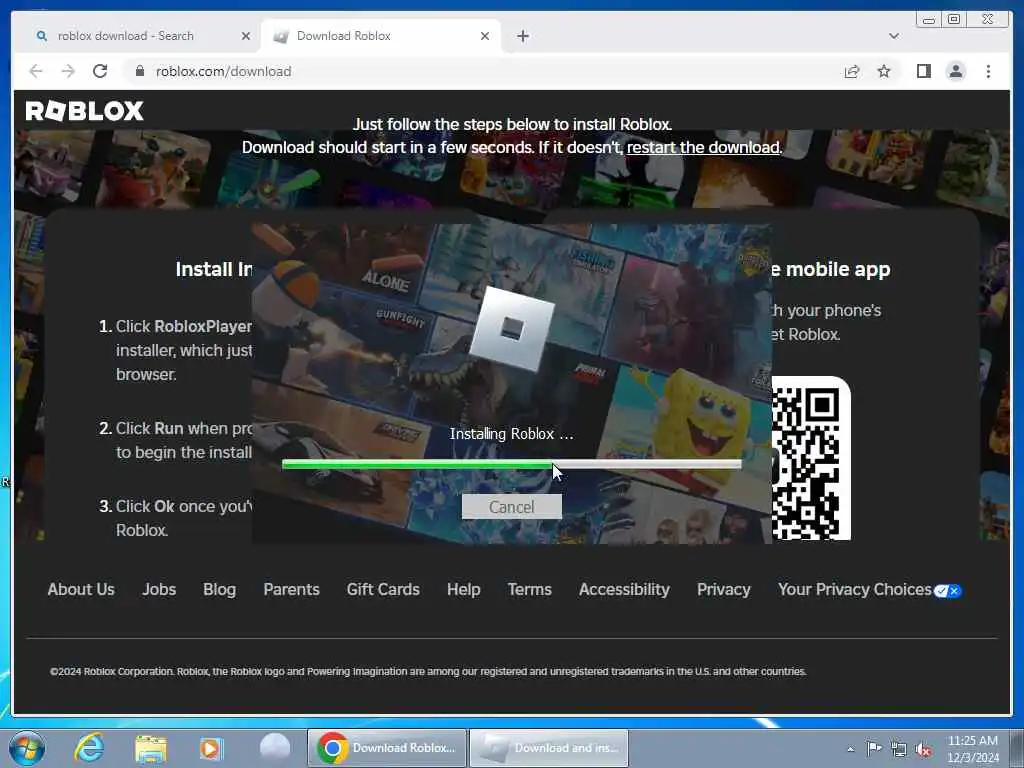This screenshot has width=1024, height=768.
Task: Switch to Download Roblox Chrome taskbar button
Action: tap(387, 748)
